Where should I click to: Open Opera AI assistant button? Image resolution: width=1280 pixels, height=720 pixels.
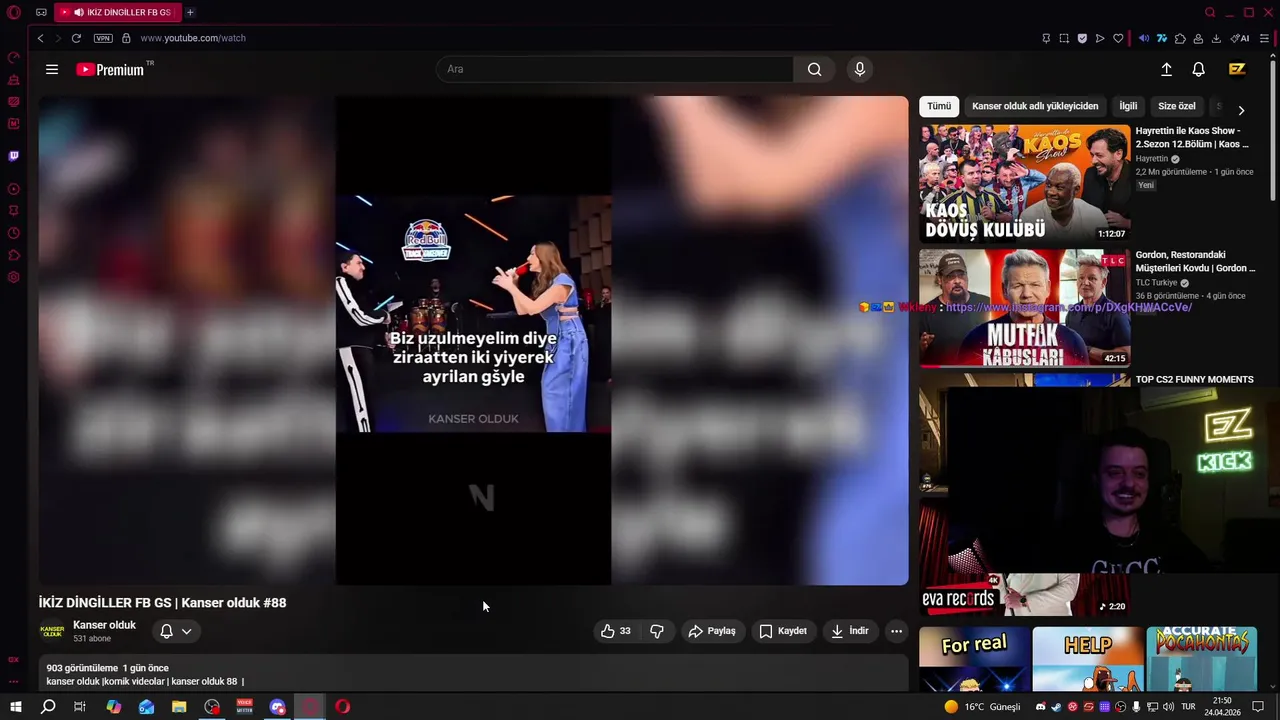[x=1240, y=38]
